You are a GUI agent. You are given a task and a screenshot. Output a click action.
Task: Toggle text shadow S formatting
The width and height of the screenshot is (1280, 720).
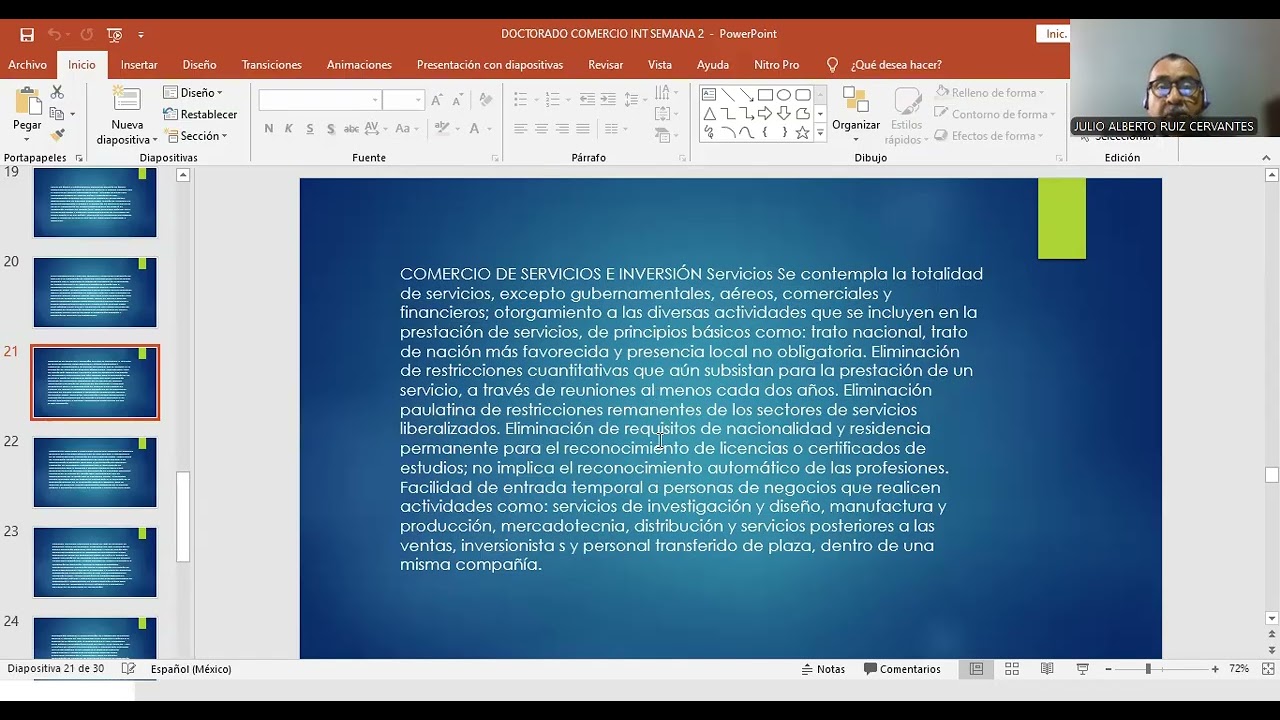click(330, 129)
